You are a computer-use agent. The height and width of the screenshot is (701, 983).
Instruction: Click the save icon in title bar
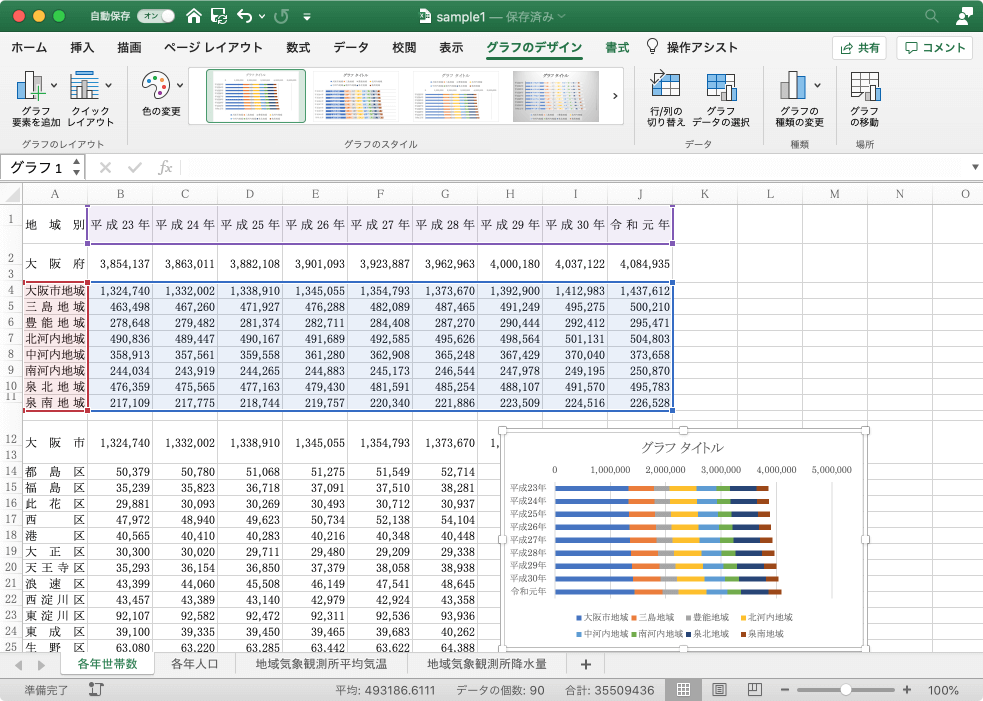(x=218, y=17)
